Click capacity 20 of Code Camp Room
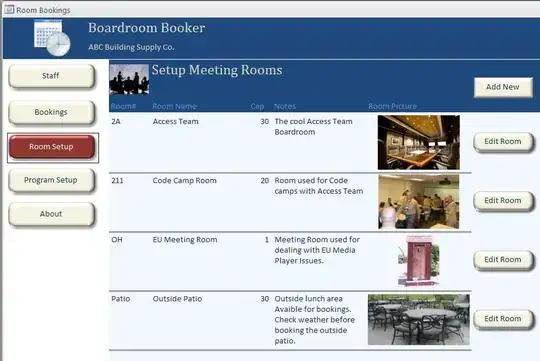Viewport: 540px width, 361px height. point(264,180)
